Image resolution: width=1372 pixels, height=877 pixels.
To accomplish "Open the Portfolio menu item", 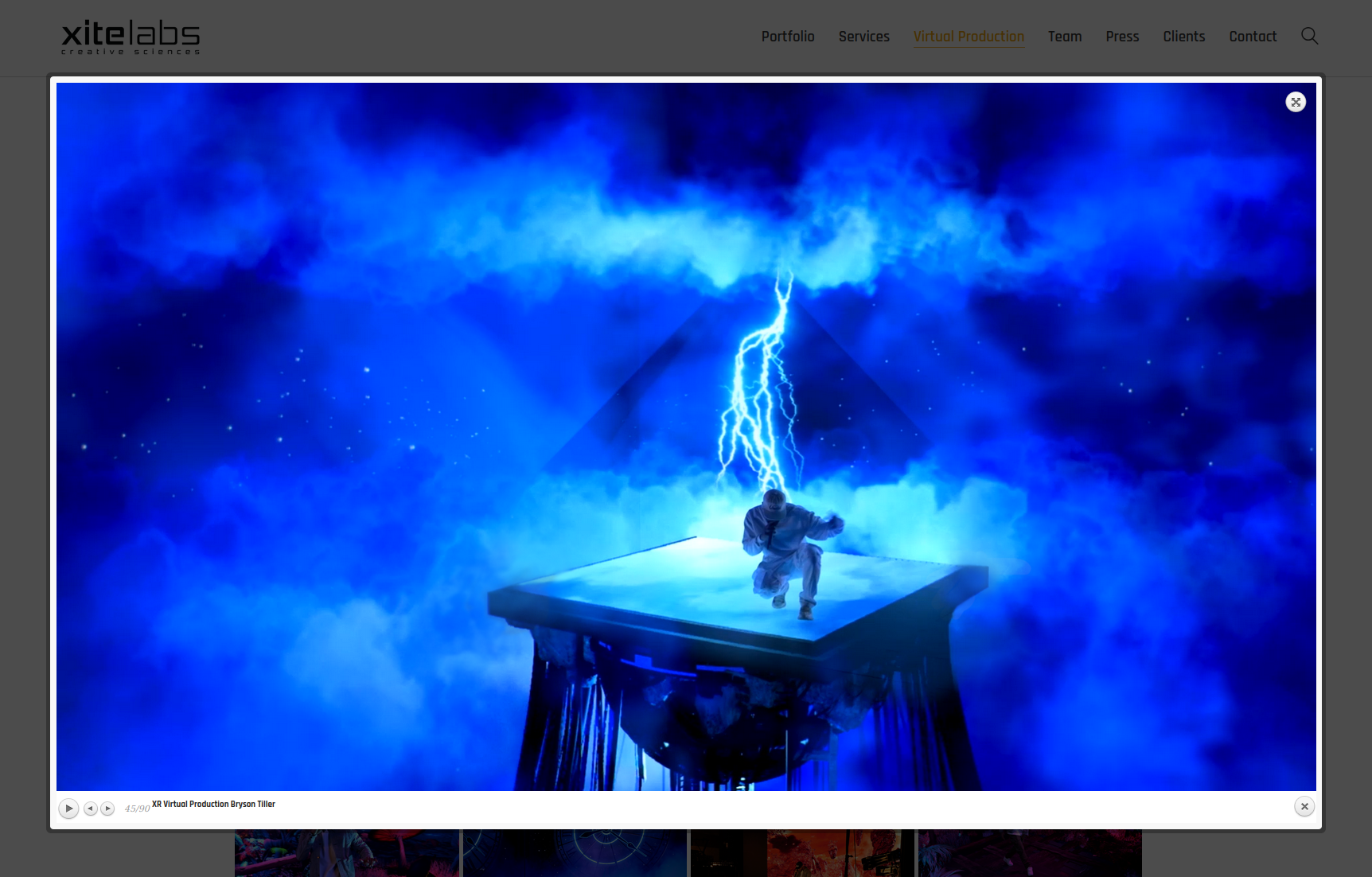I will 788,37.
